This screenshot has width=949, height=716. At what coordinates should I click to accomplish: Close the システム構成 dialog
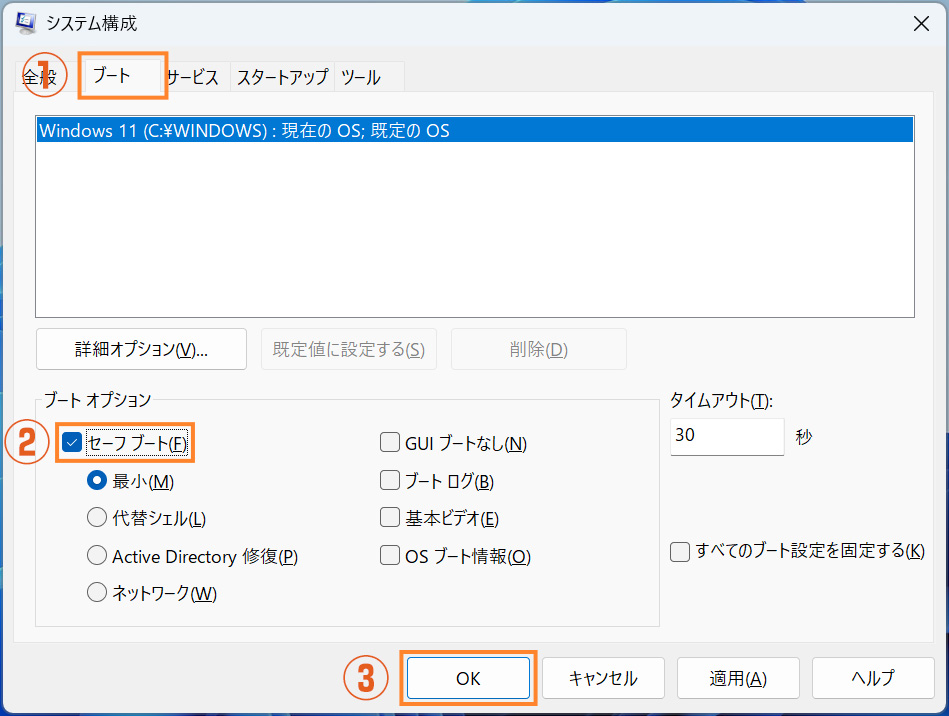coord(921,24)
